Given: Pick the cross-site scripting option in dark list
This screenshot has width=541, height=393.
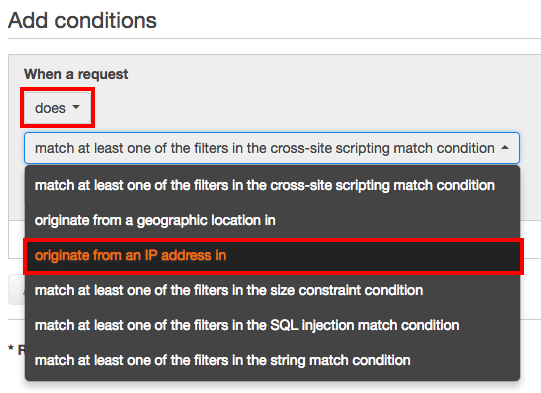Looking at the screenshot, I should (x=273, y=186).
